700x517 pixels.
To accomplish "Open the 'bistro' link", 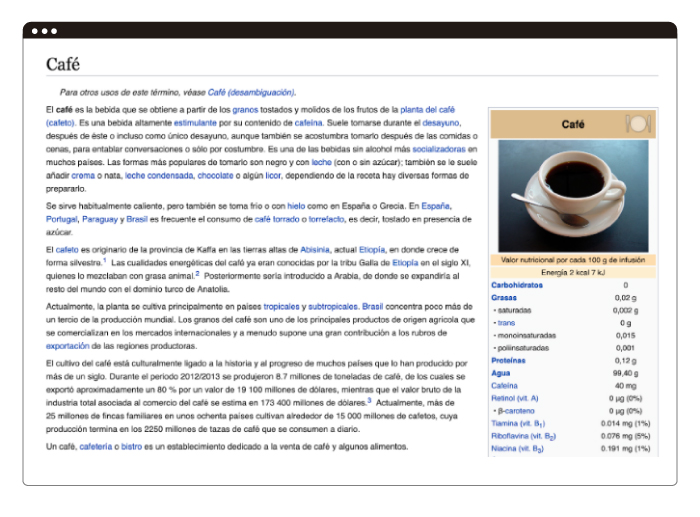I will tap(132, 446).
